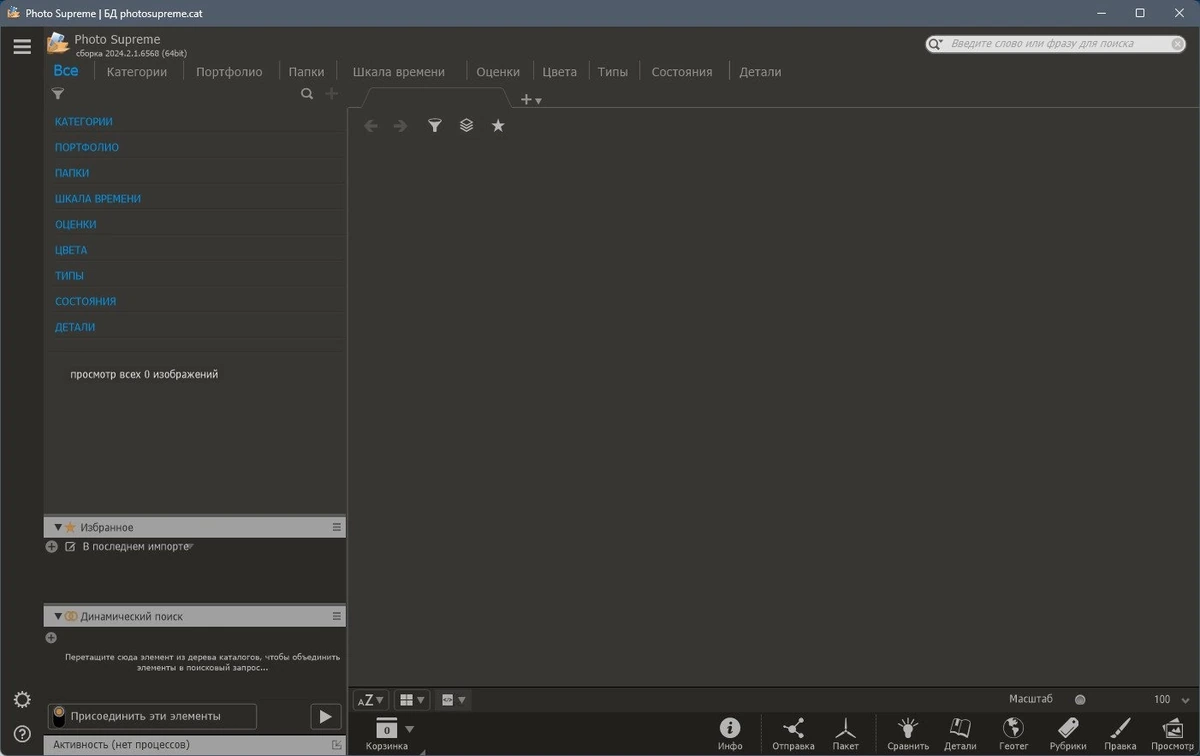Click the star favorites icon in toolbar
Viewport: 1200px width, 756px height.
[498, 126]
